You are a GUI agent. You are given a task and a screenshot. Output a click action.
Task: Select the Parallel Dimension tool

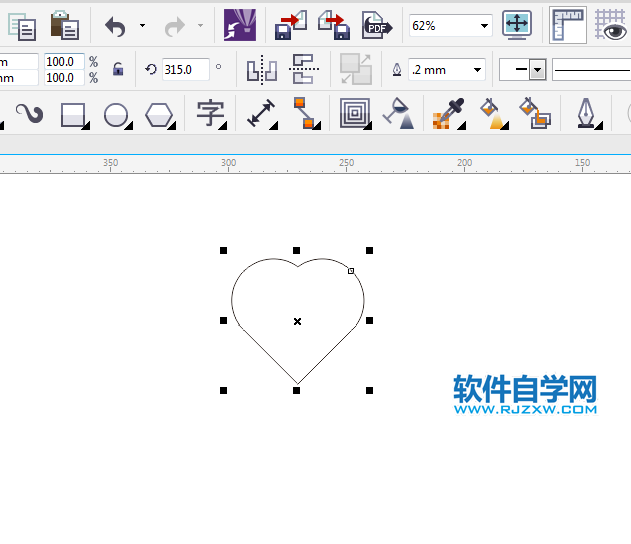262,114
